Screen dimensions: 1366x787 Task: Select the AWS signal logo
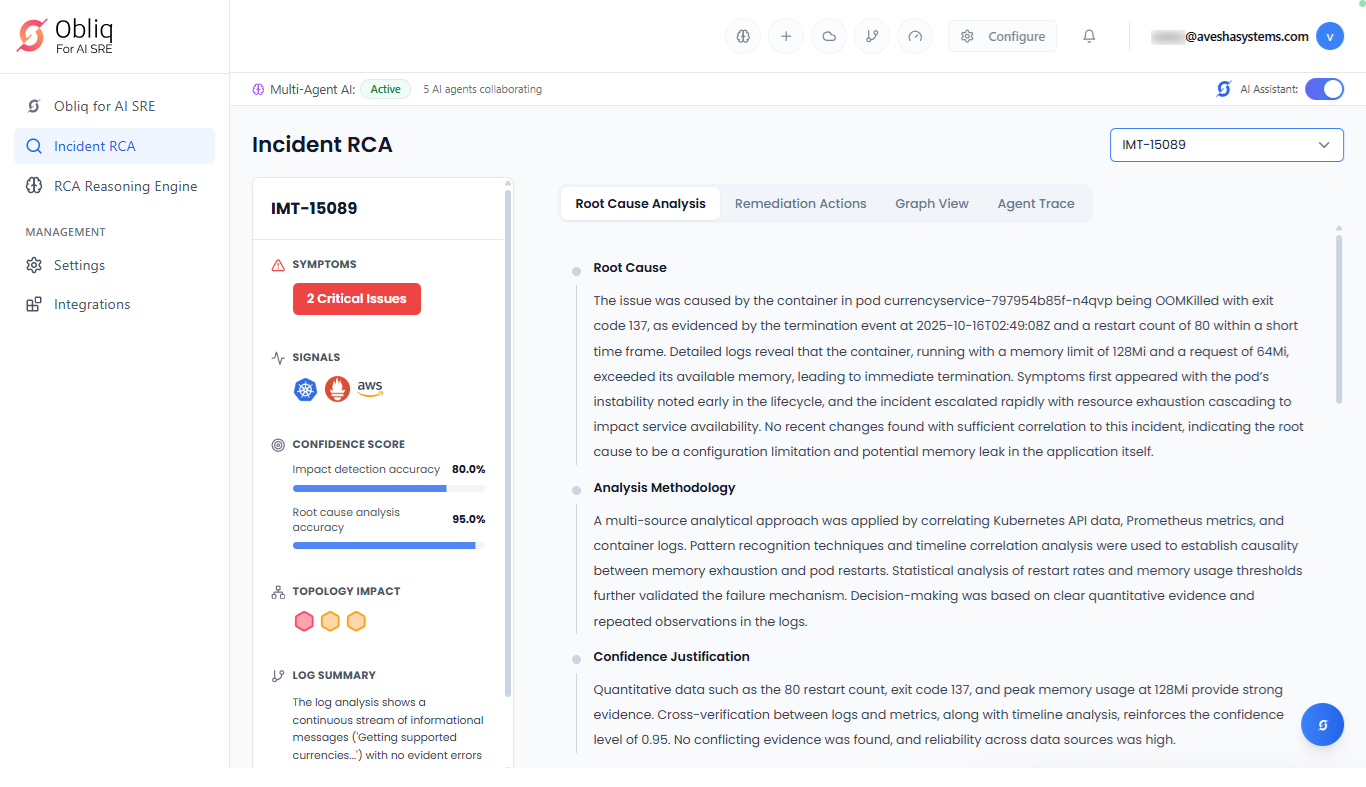coord(370,389)
